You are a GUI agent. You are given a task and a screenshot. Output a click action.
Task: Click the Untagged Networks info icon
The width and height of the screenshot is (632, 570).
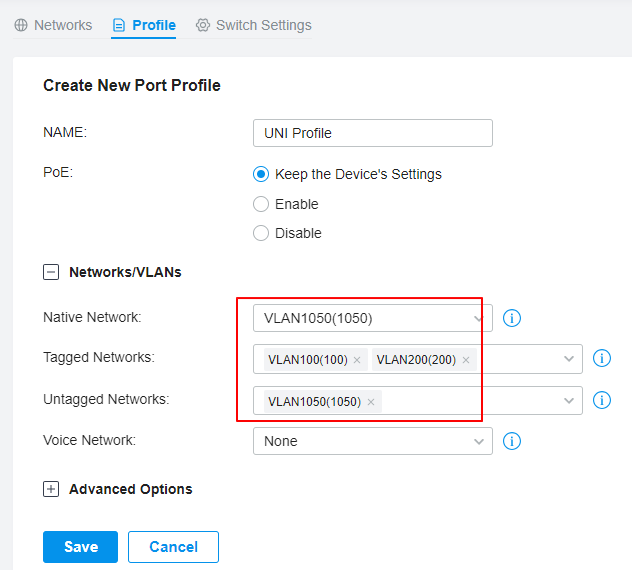(x=601, y=400)
